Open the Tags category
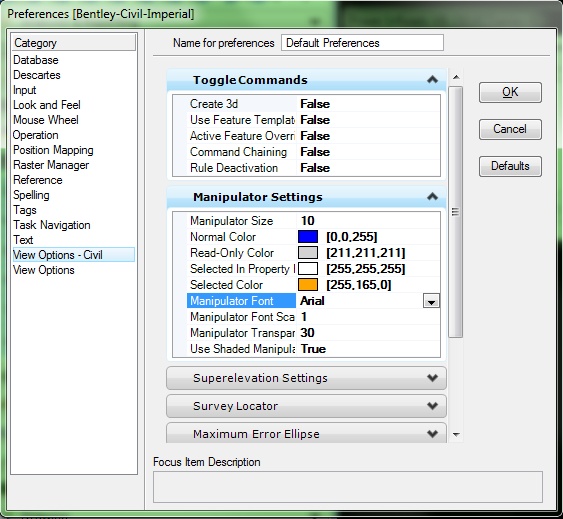Viewport: 563px width, 519px height. [x=25, y=210]
